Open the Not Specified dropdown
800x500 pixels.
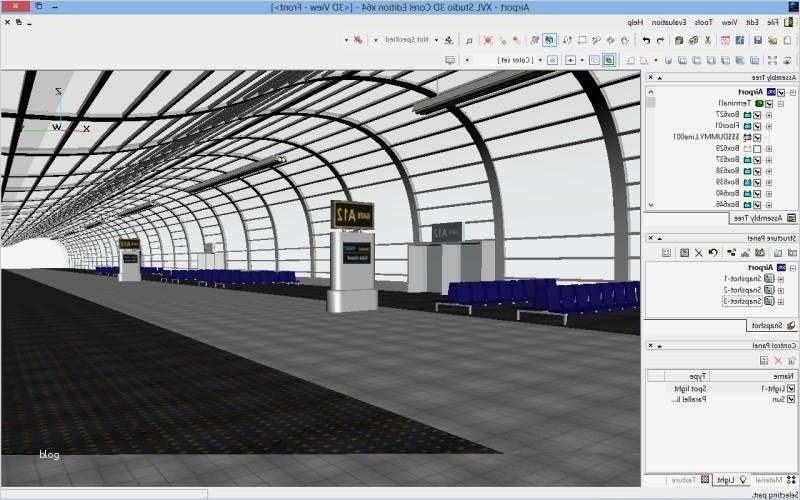(377, 40)
